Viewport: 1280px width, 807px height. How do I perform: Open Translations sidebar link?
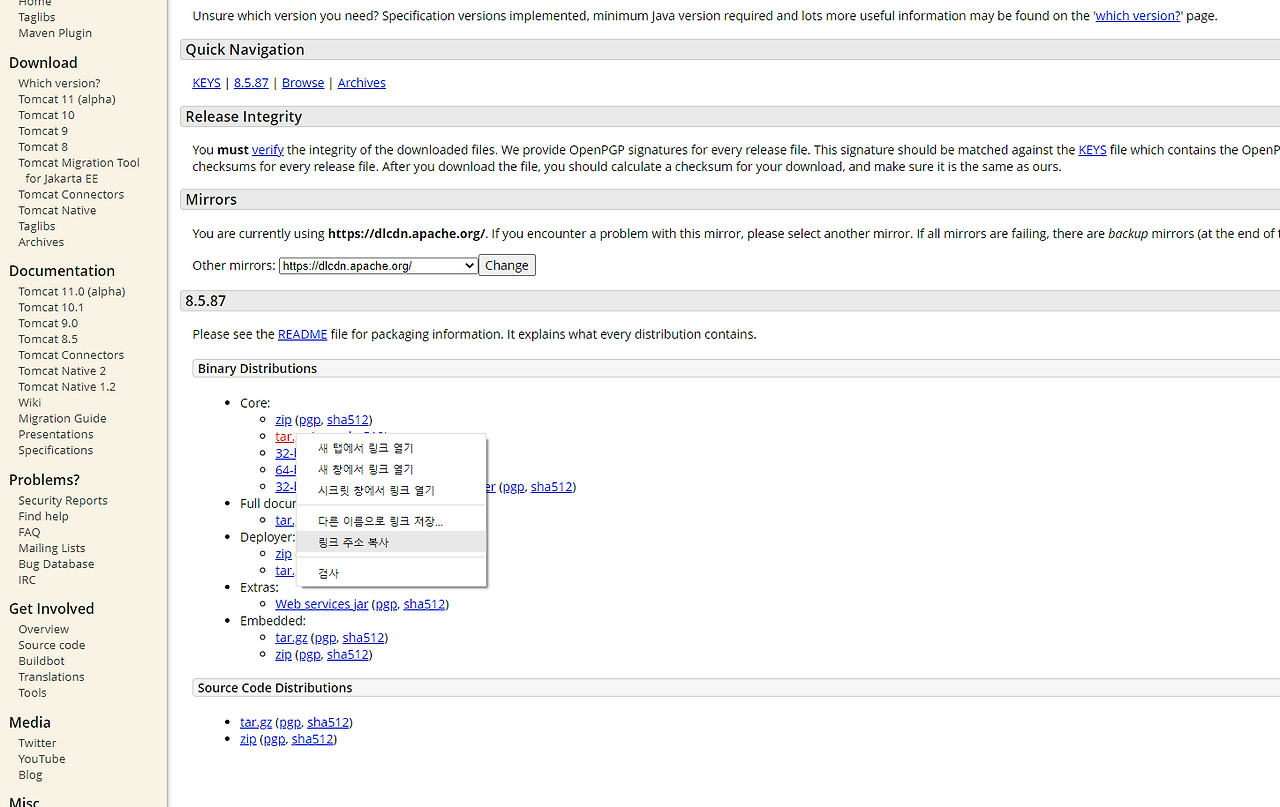pyautogui.click(x=51, y=678)
